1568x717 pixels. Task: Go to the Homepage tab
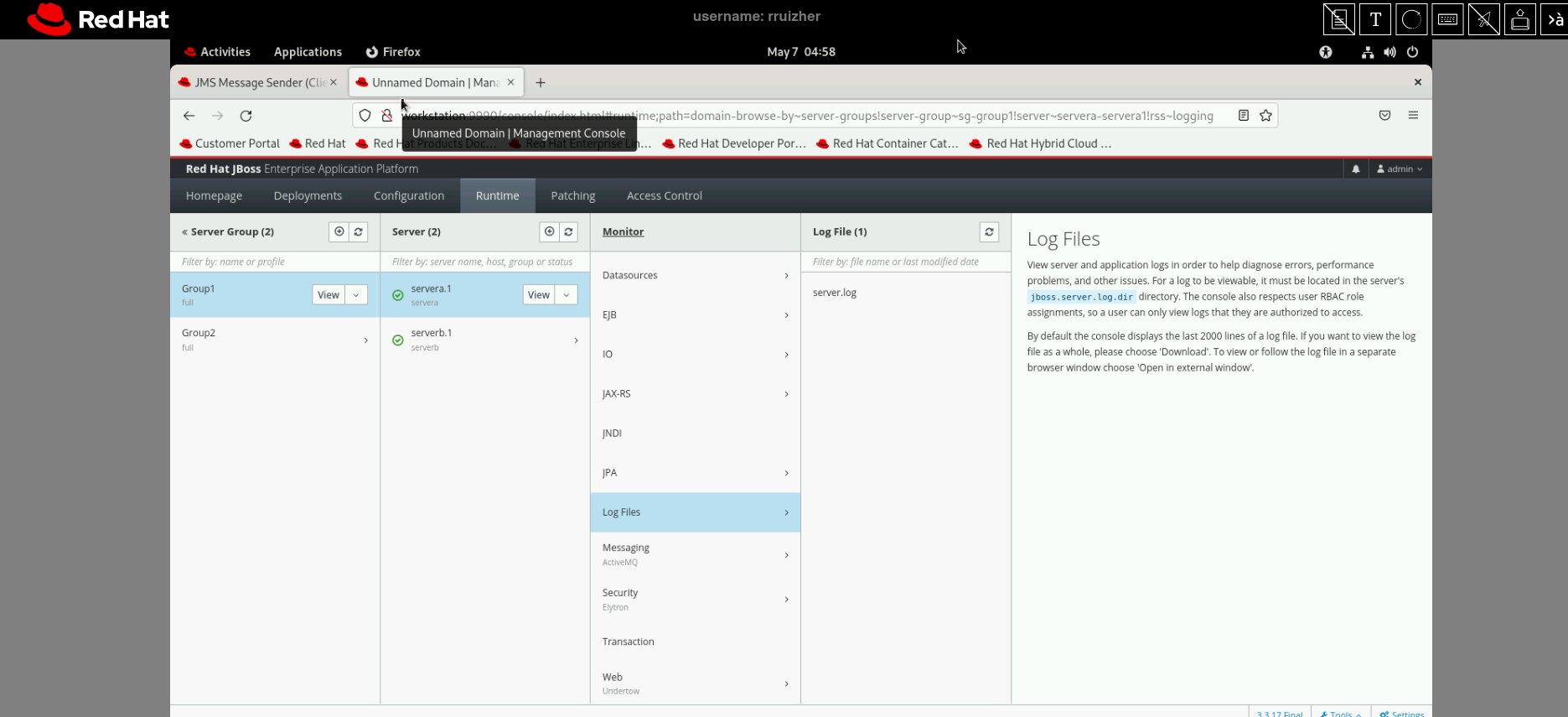click(214, 195)
